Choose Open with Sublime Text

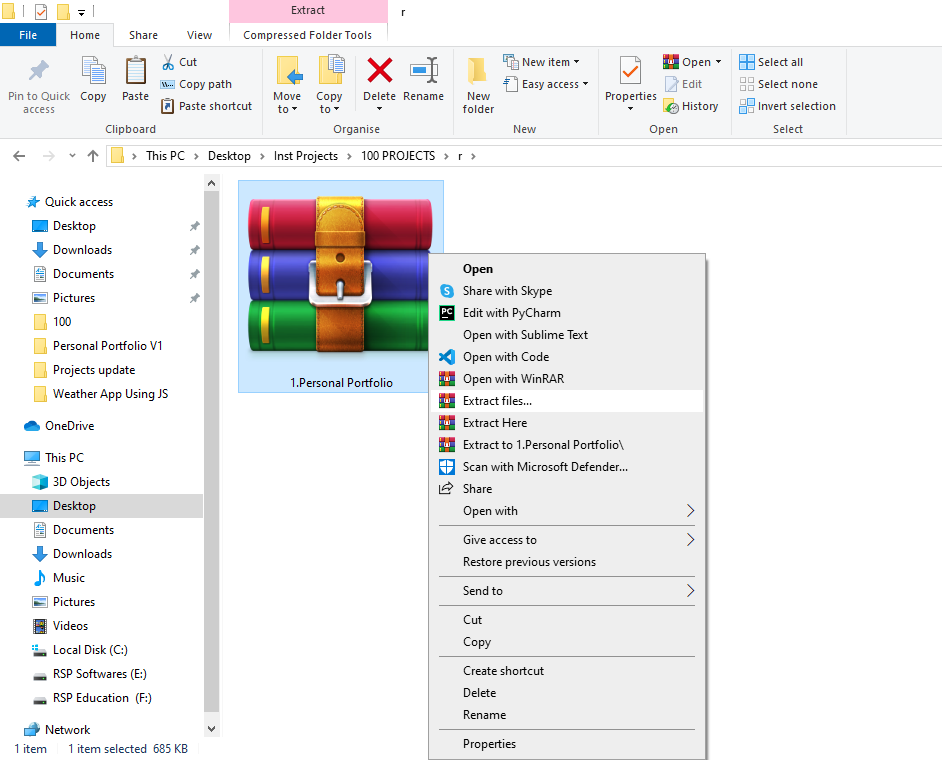(567, 335)
